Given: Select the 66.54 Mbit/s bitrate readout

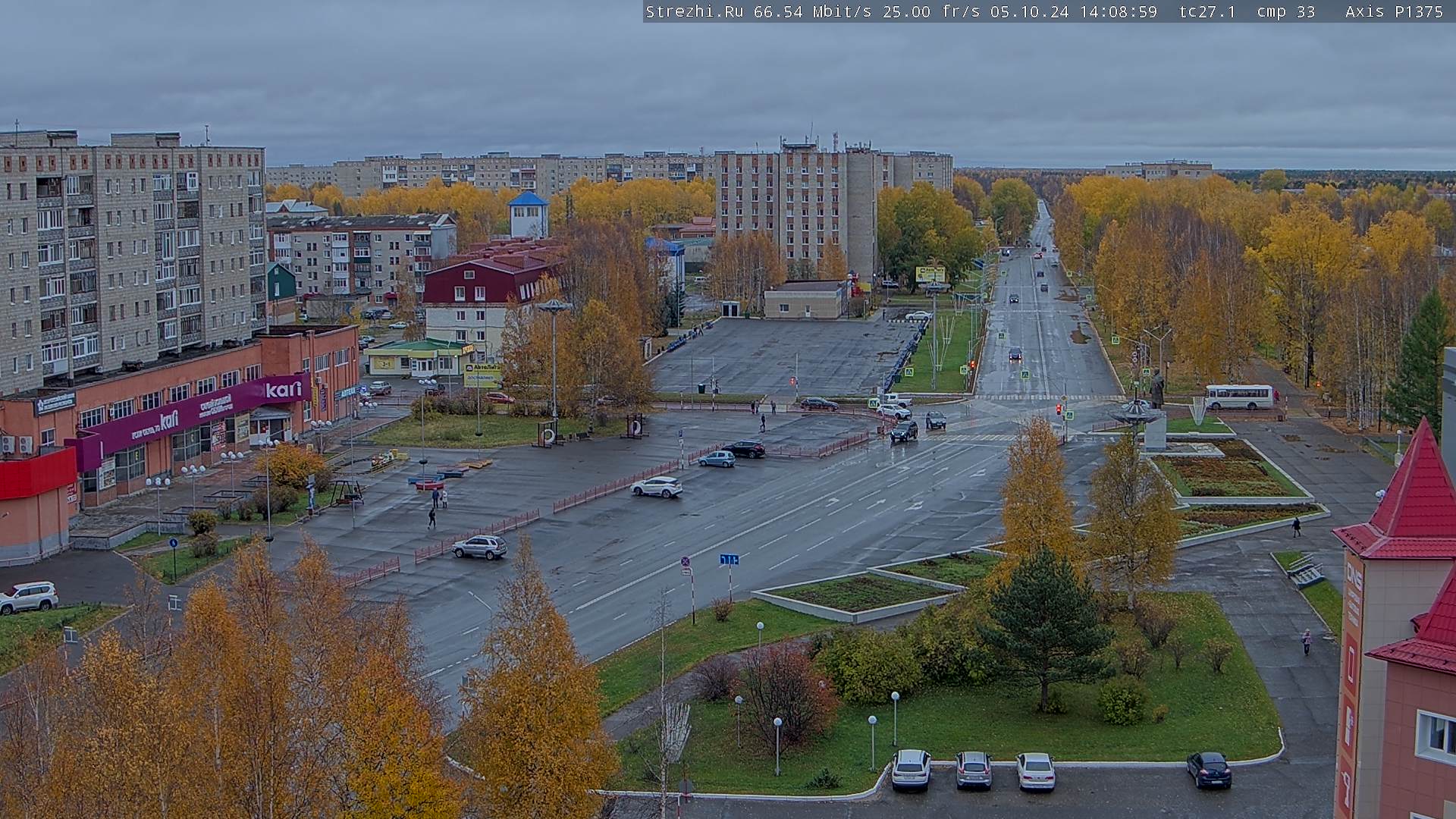Looking at the screenshot, I should pos(812,11).
